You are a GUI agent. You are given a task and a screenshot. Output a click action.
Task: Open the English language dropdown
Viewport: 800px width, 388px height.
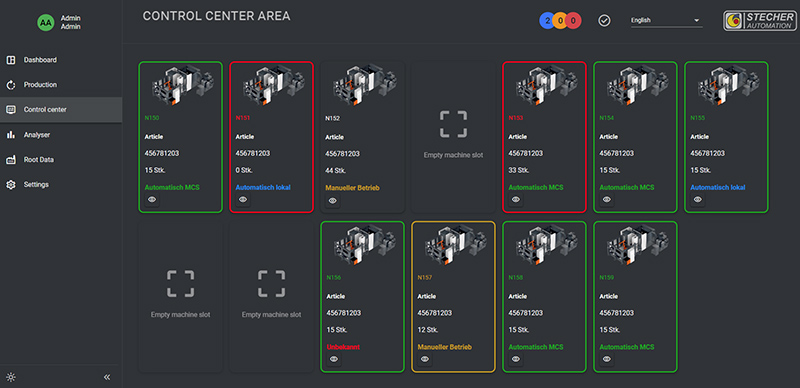pyautogui.click(x=666, y=21)
